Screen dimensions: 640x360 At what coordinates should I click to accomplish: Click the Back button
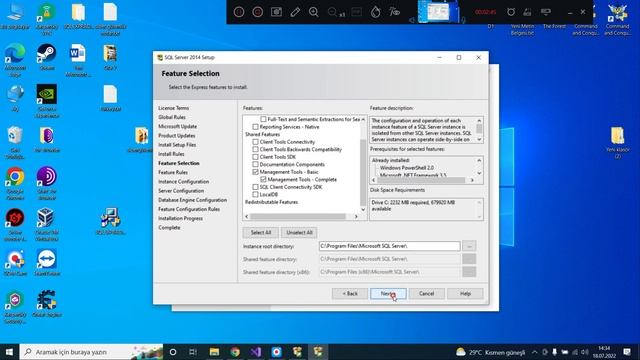[x=350, y=293]
